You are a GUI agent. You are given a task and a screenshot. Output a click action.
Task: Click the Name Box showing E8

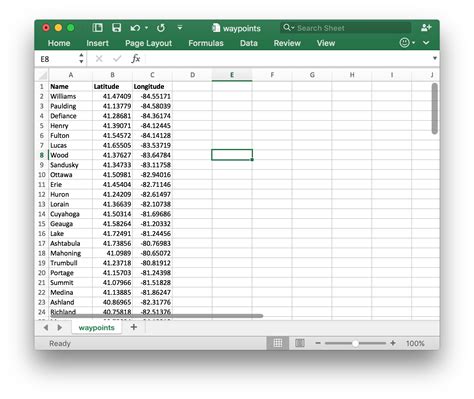[x=58, y=59]
